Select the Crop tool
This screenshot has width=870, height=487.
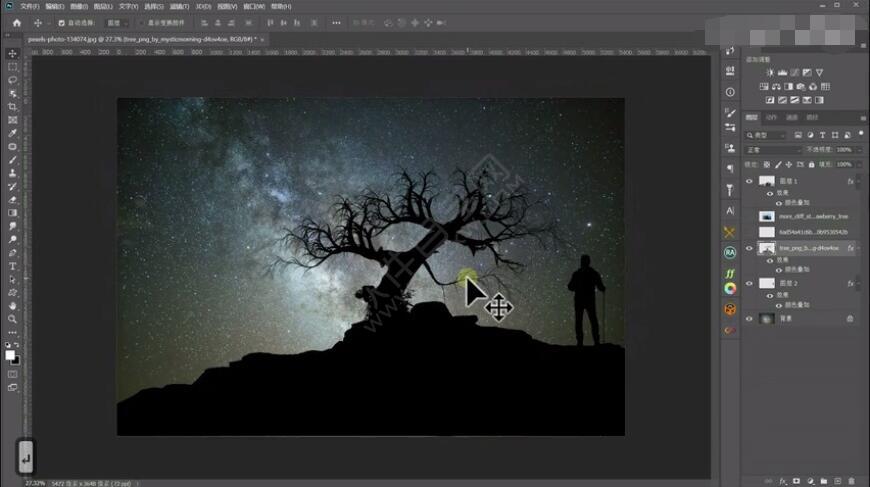click(x=12, y=107)
